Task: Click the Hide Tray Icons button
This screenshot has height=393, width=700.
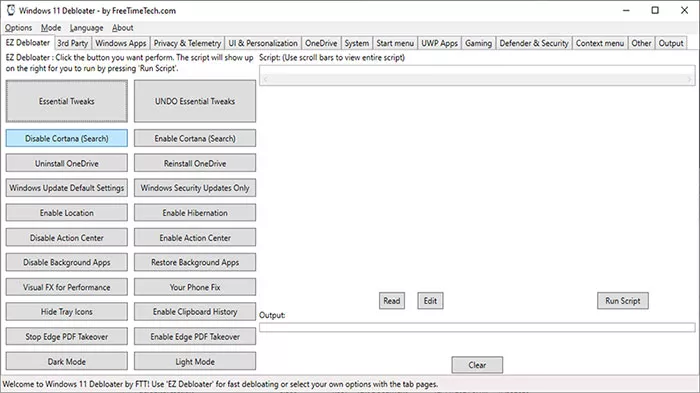Action: 67,312
